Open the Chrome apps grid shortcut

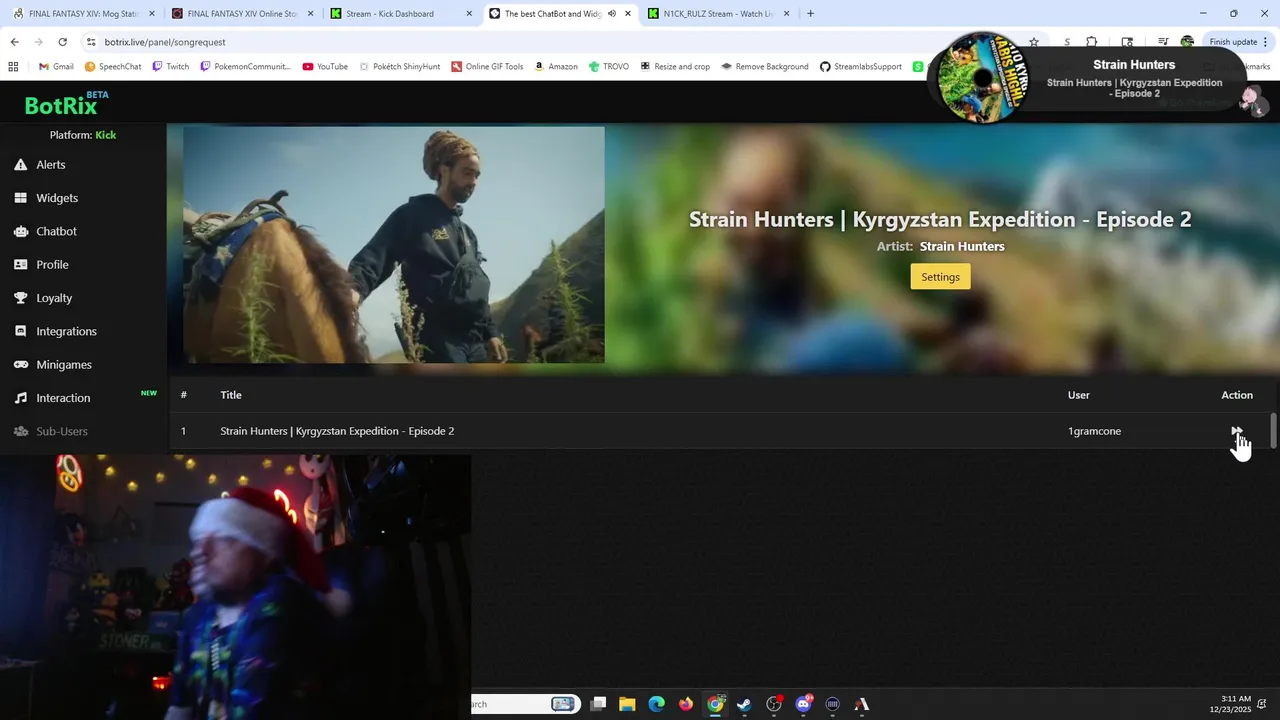pos(13,67)
